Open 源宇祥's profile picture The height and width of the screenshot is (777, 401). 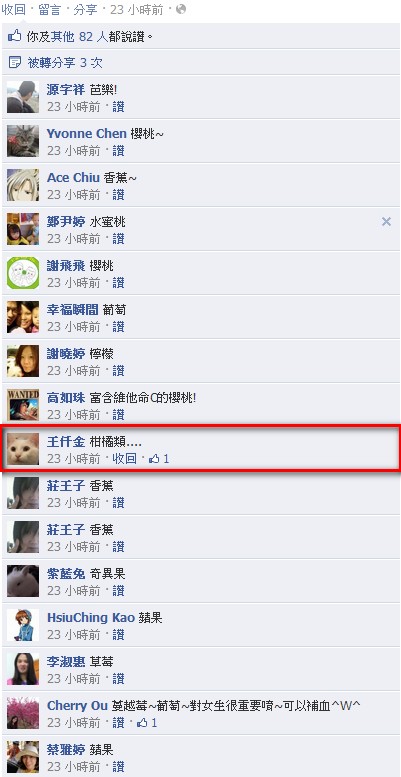click(x=23, y=97)
